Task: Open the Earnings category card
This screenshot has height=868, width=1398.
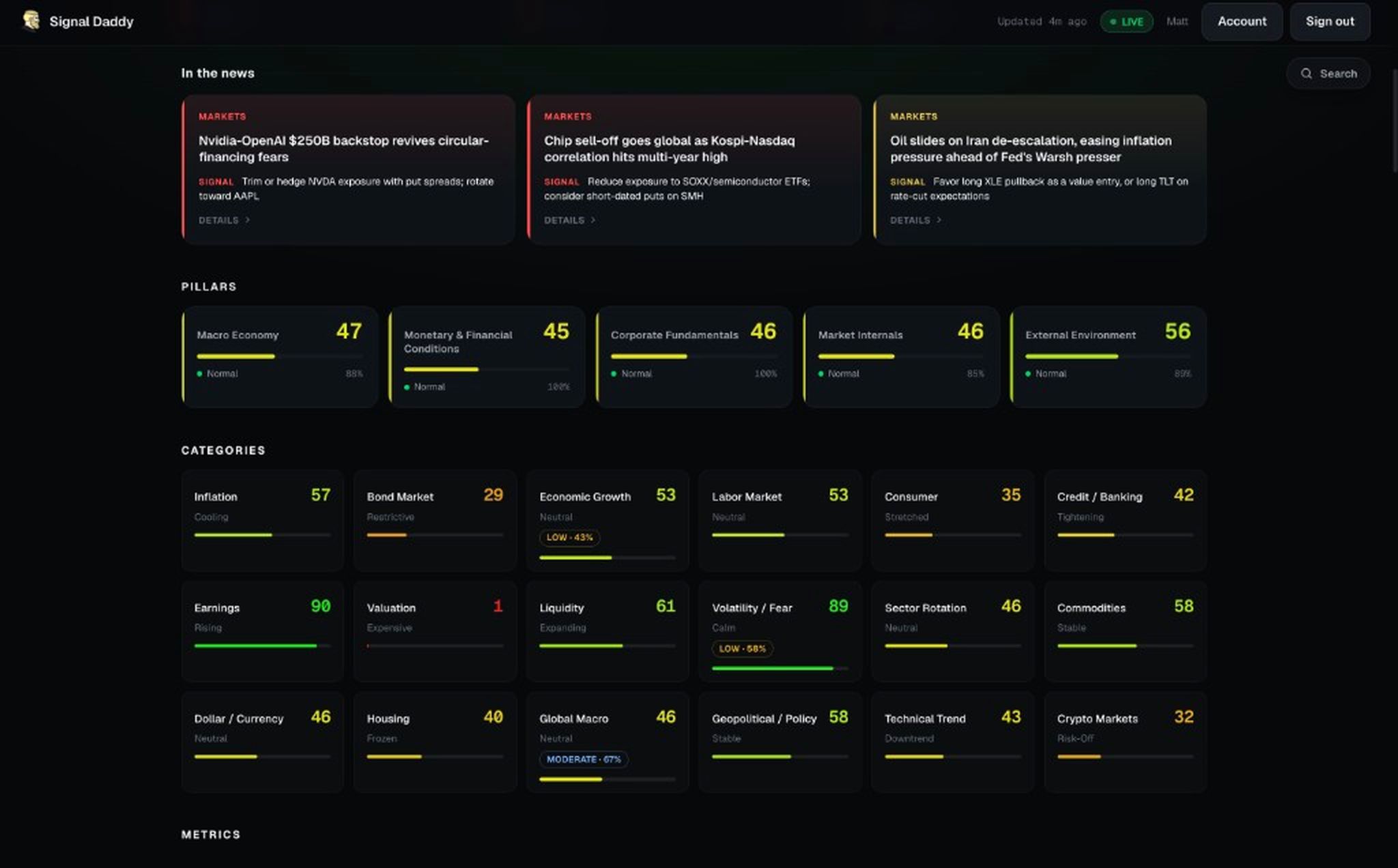Action: point(262,631)
